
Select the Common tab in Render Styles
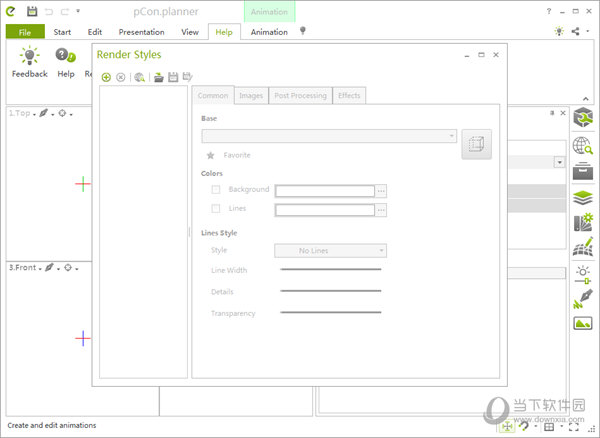(213, 96)
